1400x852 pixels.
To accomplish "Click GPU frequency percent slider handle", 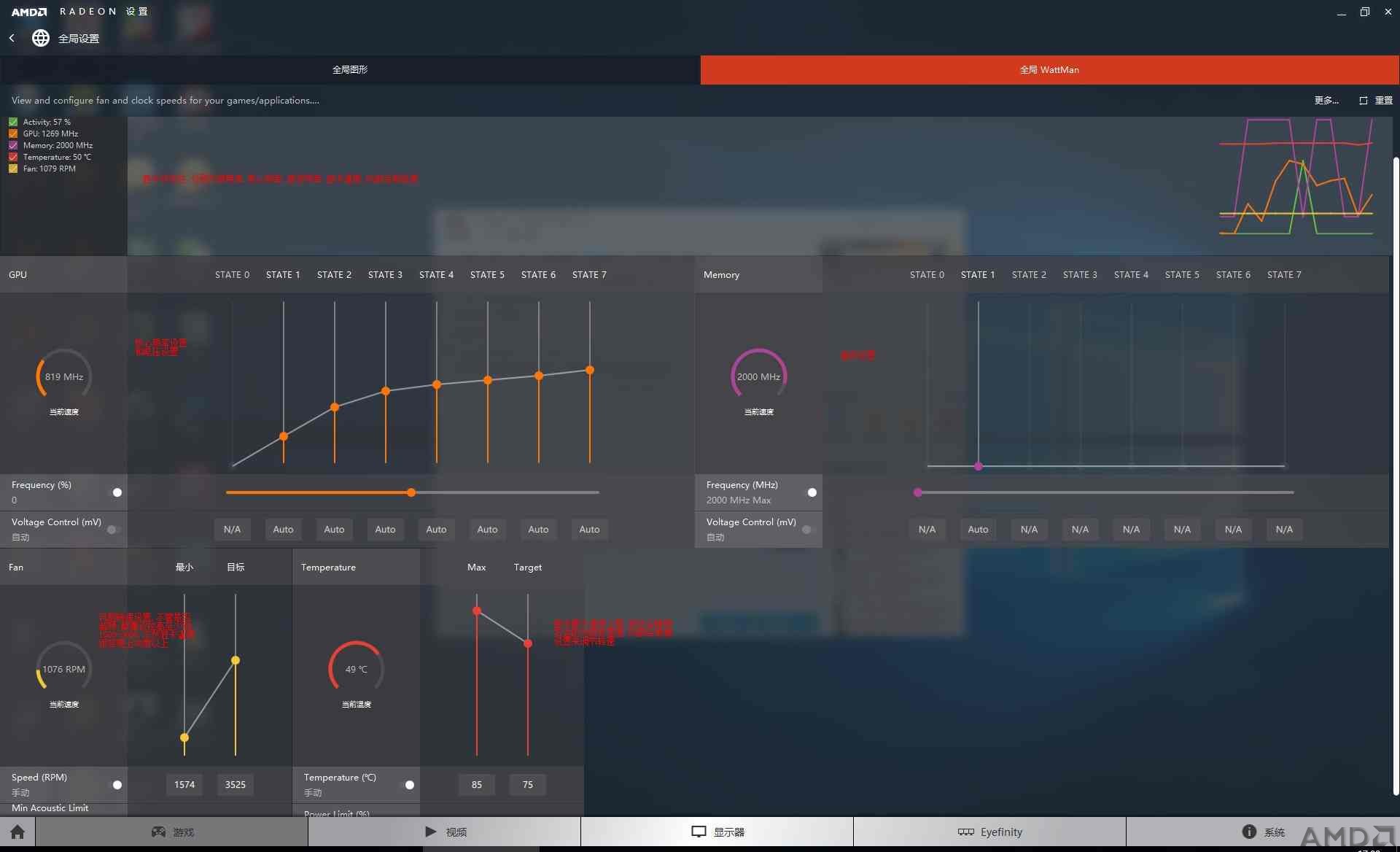I will pos(411,492).
